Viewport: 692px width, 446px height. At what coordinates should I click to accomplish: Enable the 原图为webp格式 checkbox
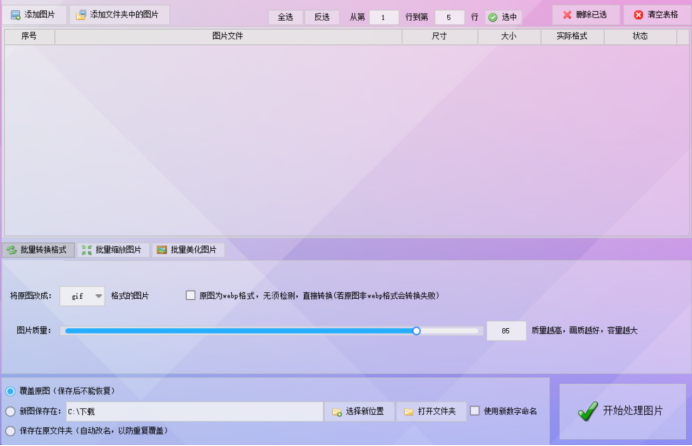click(190, 295)
